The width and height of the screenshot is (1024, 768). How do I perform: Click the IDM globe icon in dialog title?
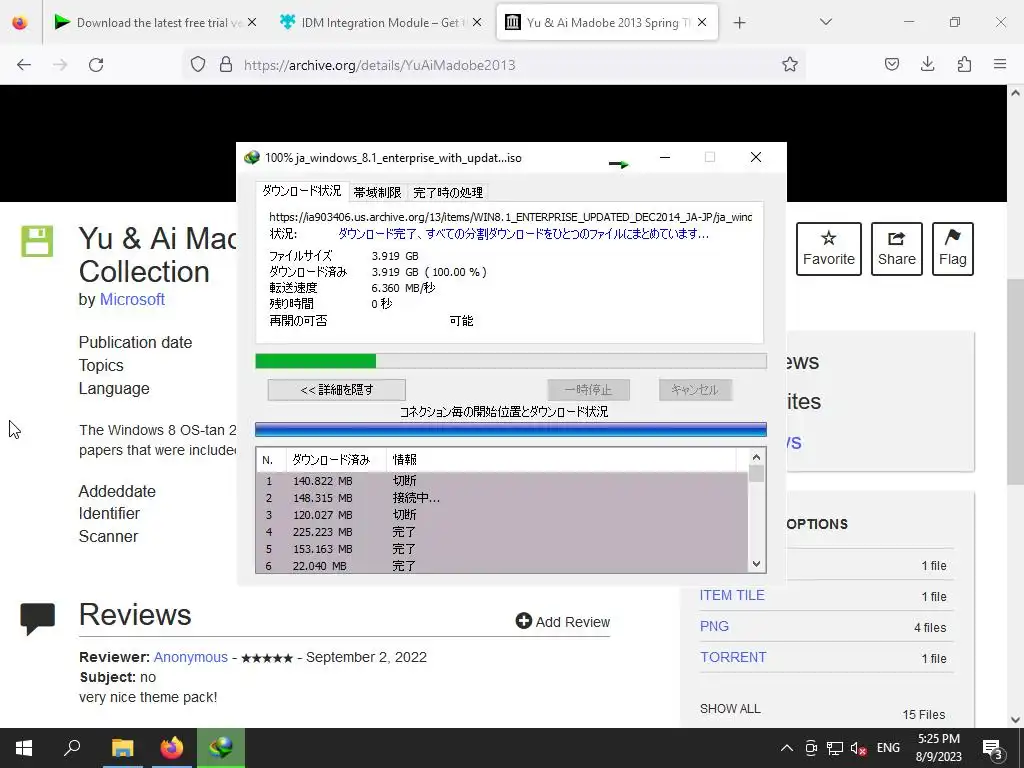tap(251, 157)
